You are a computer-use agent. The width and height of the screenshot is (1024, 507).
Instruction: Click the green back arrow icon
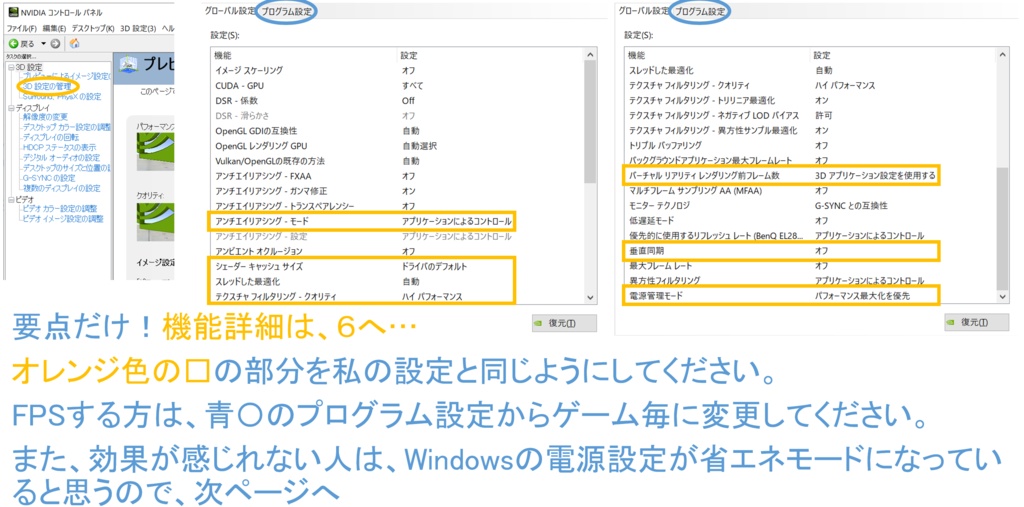tap(12, 44)
